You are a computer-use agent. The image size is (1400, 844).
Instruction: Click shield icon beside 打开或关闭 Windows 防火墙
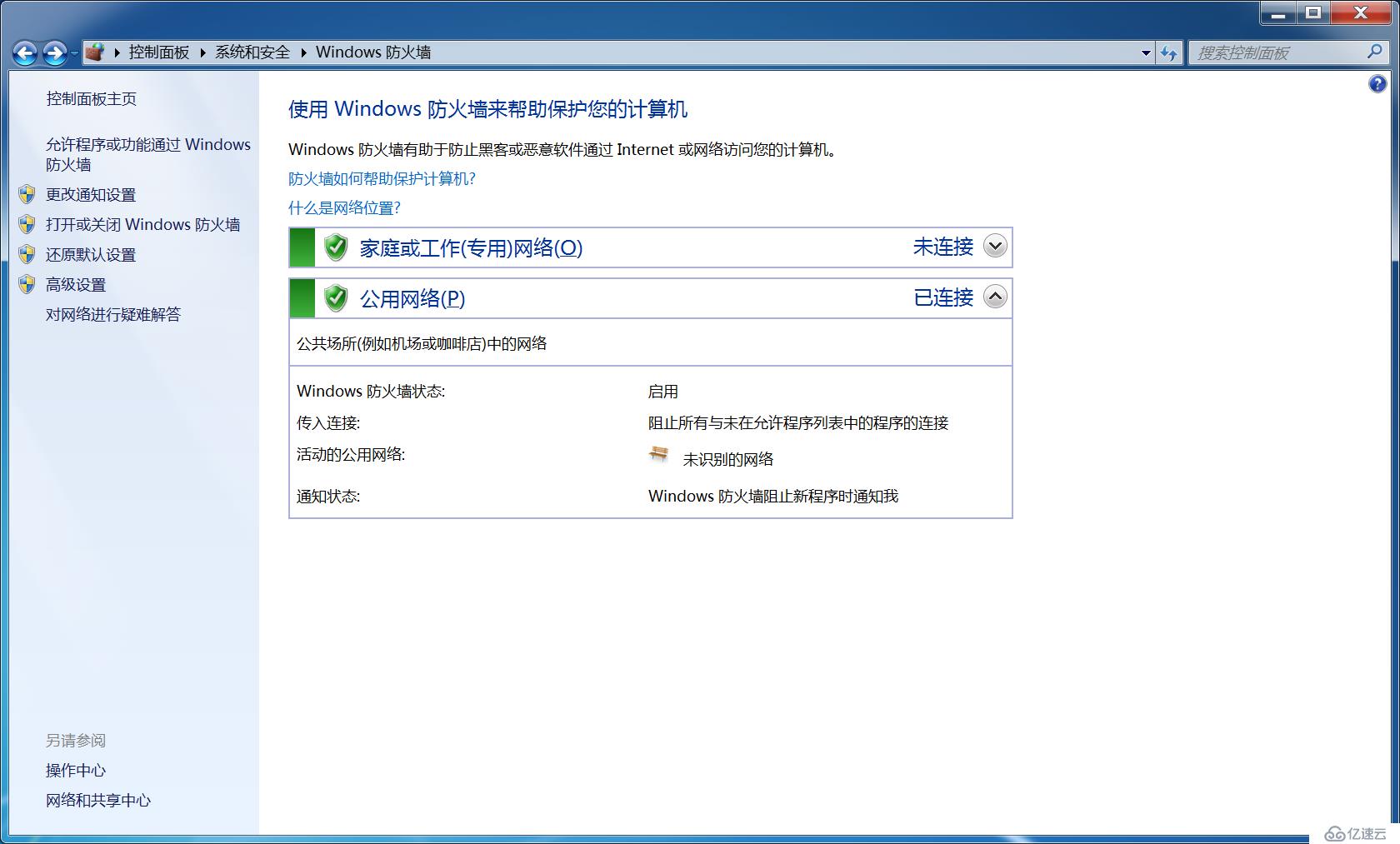[x=27, y=225]
